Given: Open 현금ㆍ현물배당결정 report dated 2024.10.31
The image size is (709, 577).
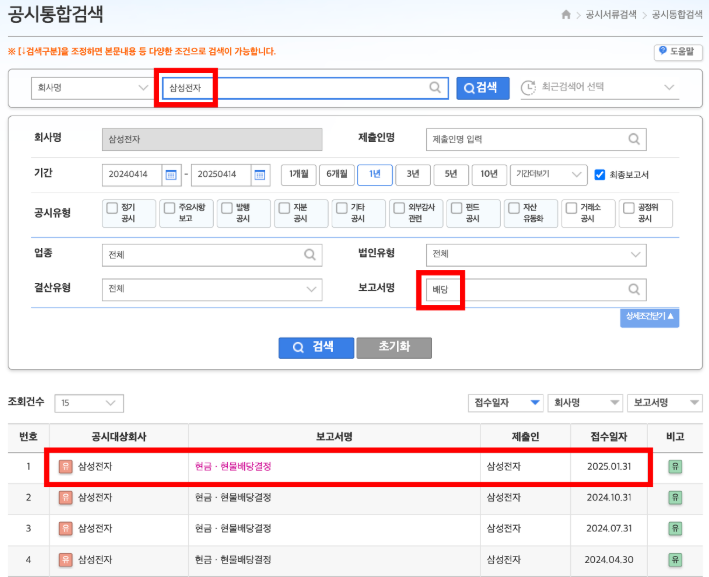Looking at the screenshot, I should [x=233, y=498].
